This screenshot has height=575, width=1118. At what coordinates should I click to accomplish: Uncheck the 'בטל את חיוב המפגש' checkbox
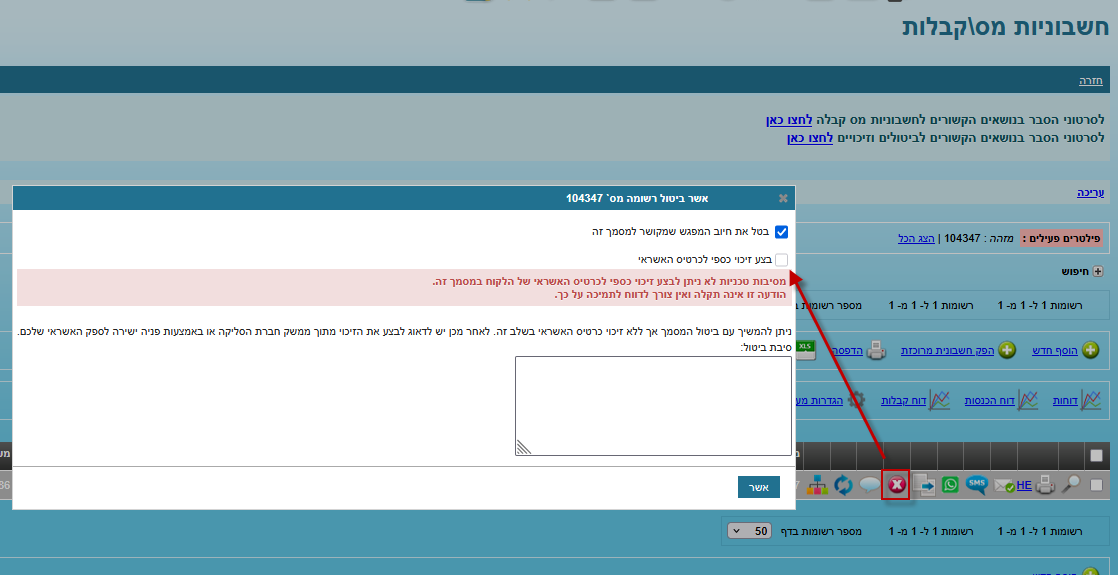point(782,232)
